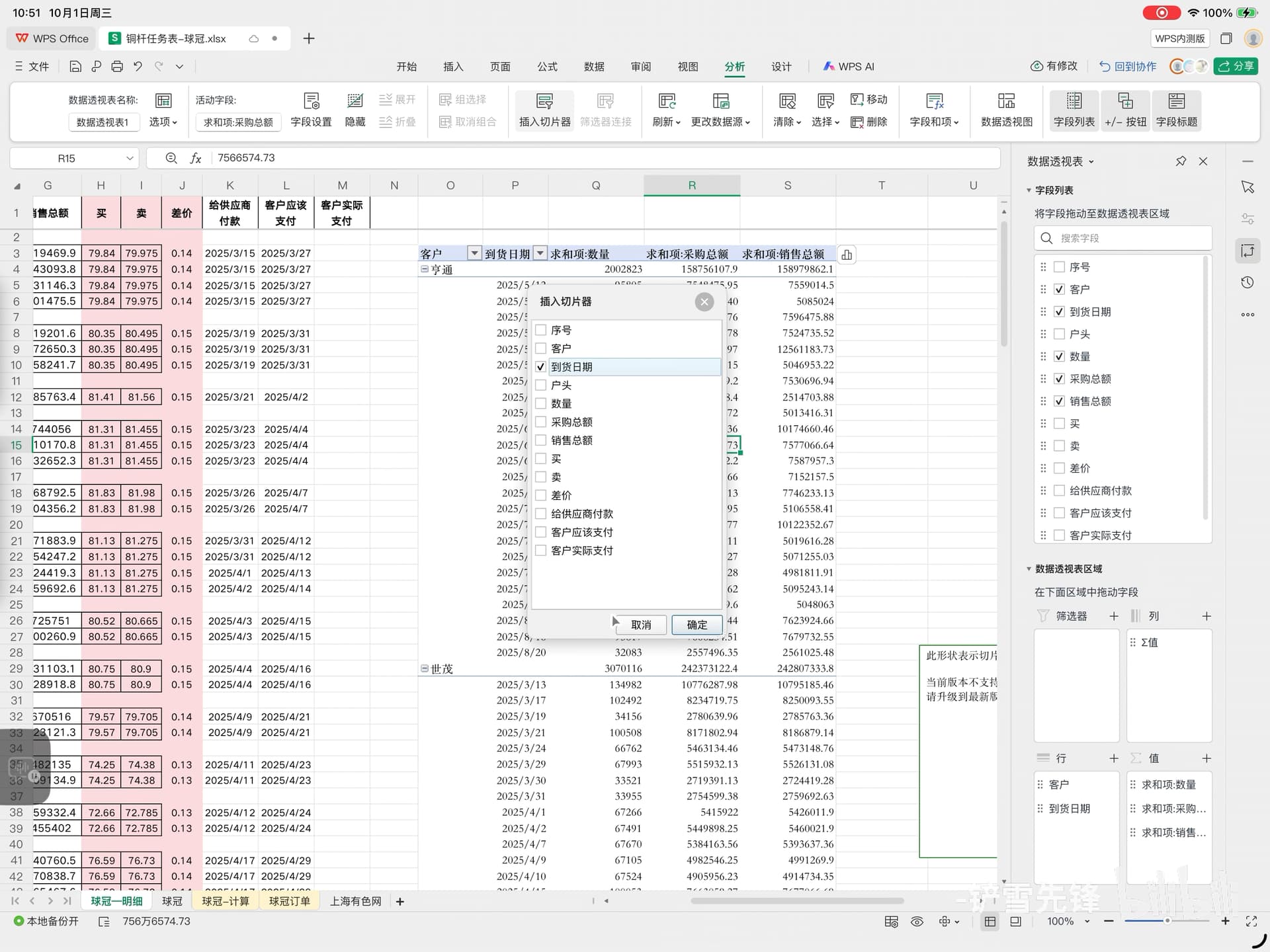Collapse the 亨通 group in the pivot table
Screen dimensions: 1270x952
pos(425,269)
